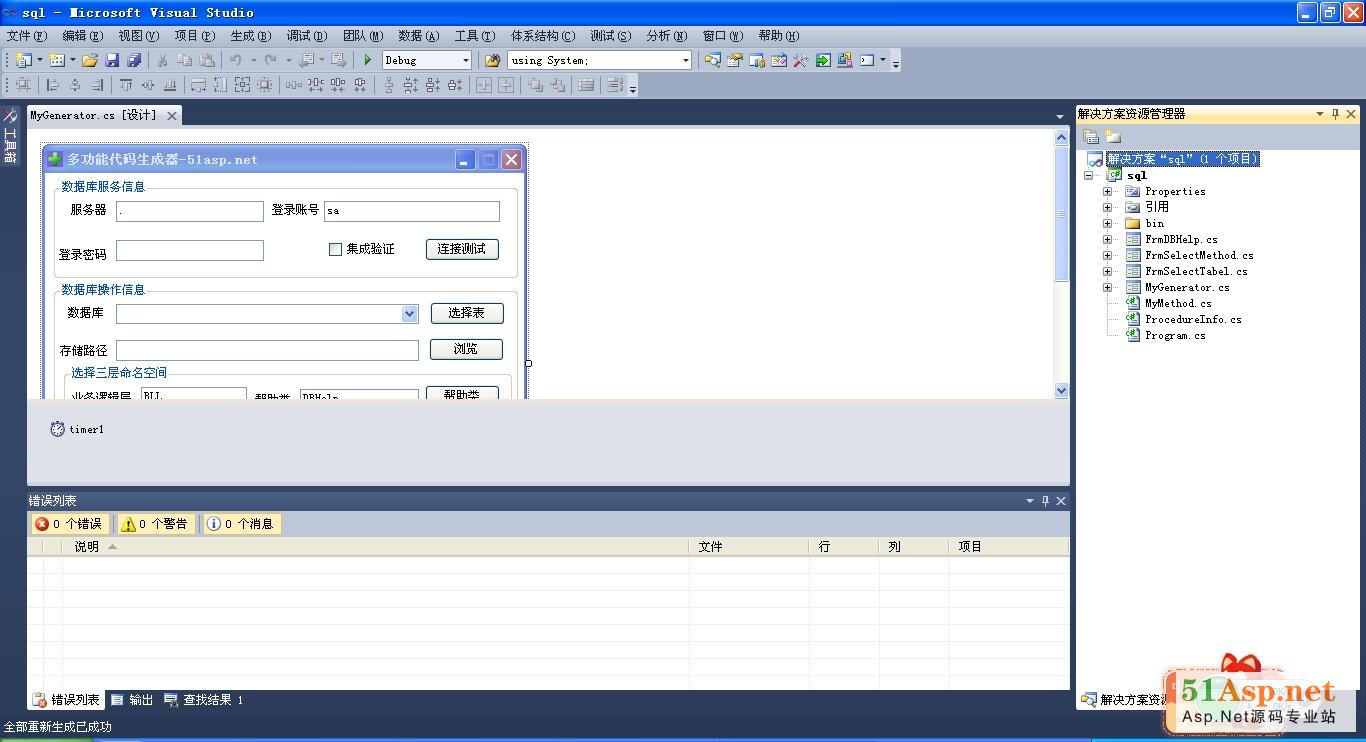Click the New Project toolbar icon
The width and height of the screenshot is (1366, 742).
22,60
